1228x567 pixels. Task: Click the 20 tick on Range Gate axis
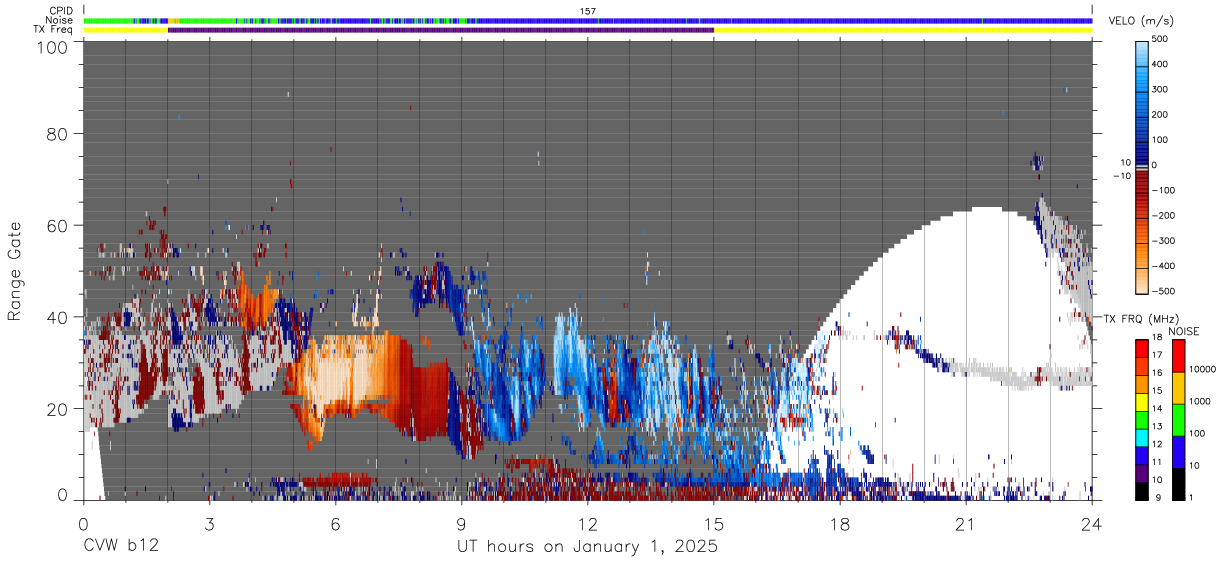point(58,408)
